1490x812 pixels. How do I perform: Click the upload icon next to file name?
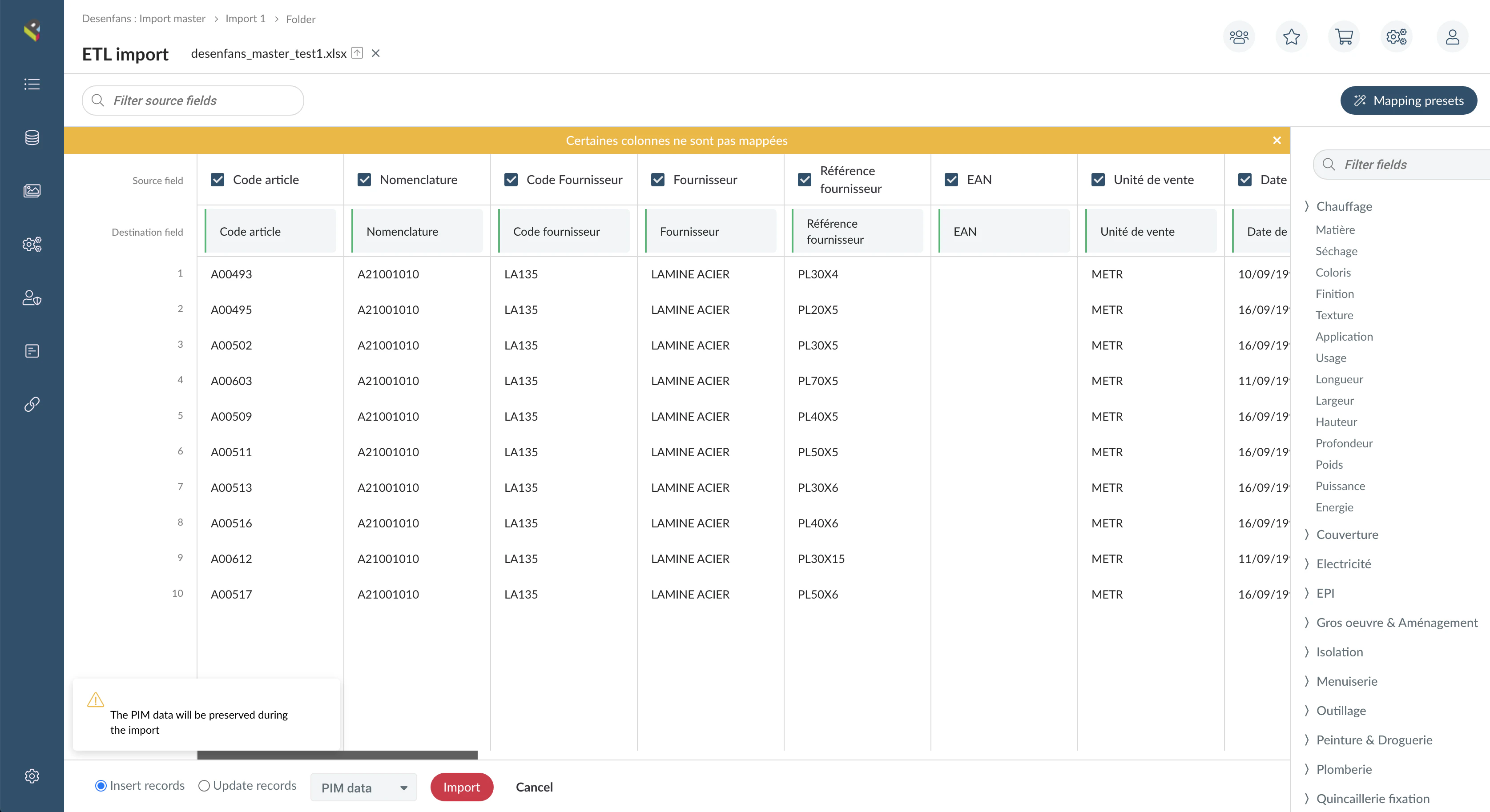click(358, 53)
